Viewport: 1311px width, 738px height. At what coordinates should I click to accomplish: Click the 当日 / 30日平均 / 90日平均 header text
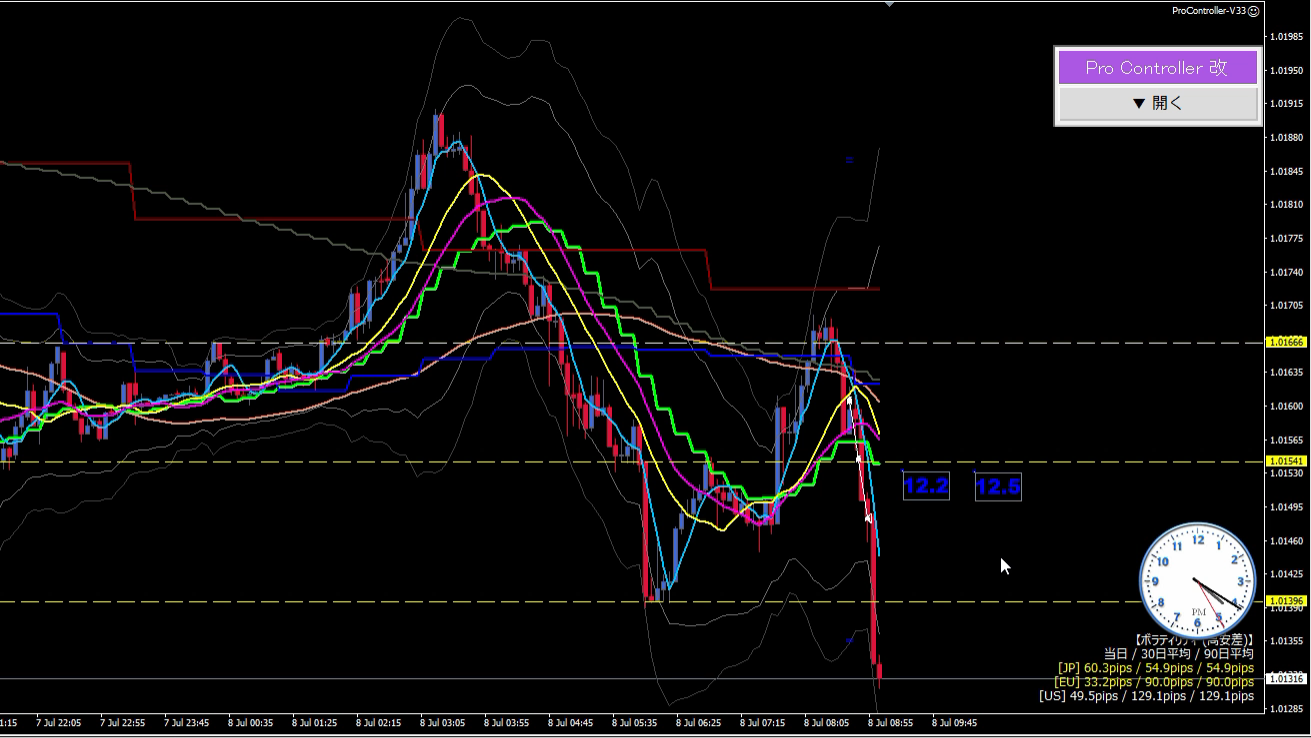pos(1178,654)
